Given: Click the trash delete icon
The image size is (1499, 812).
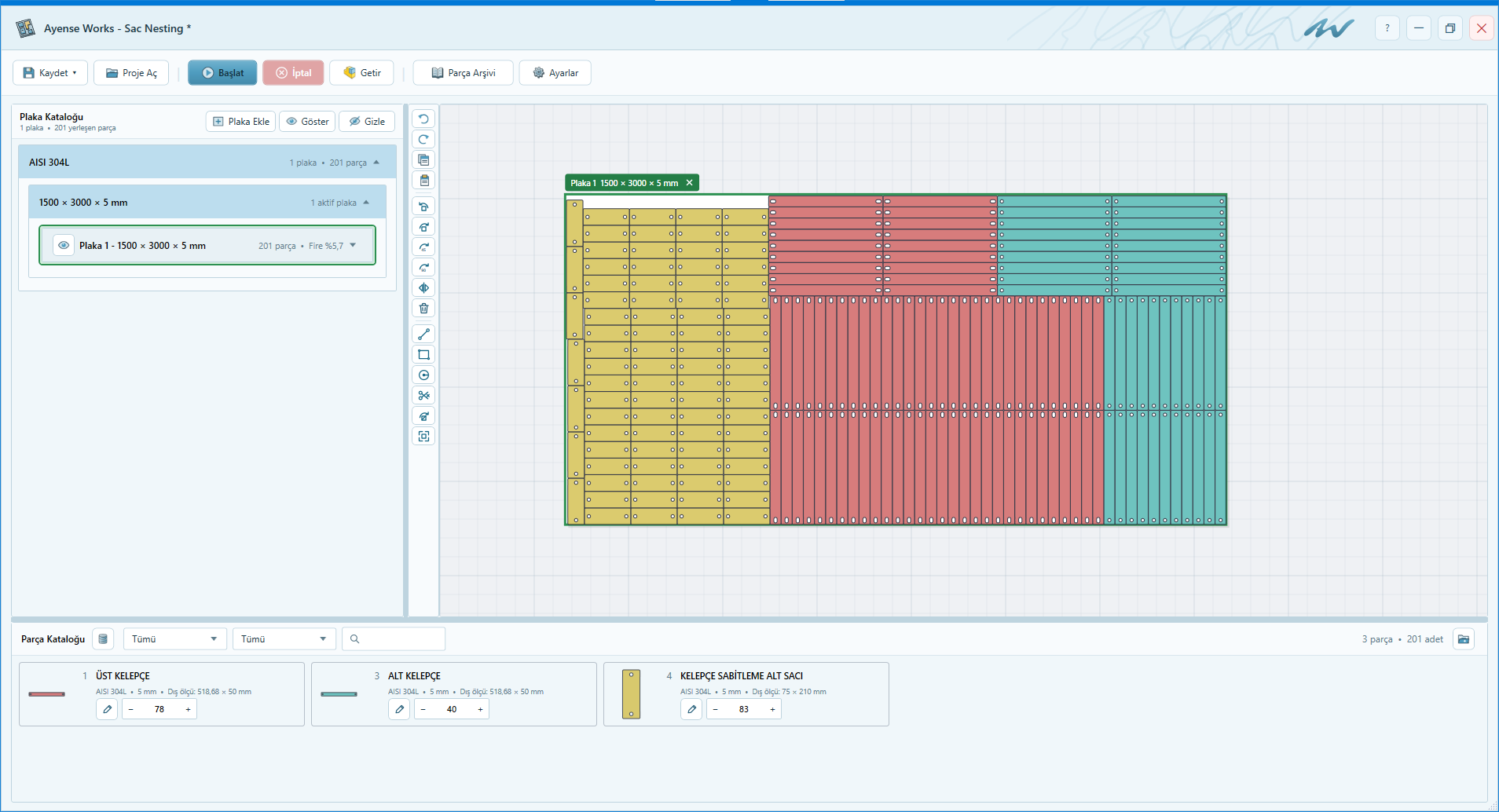Looking at the screenshot, I should [423, 309].
